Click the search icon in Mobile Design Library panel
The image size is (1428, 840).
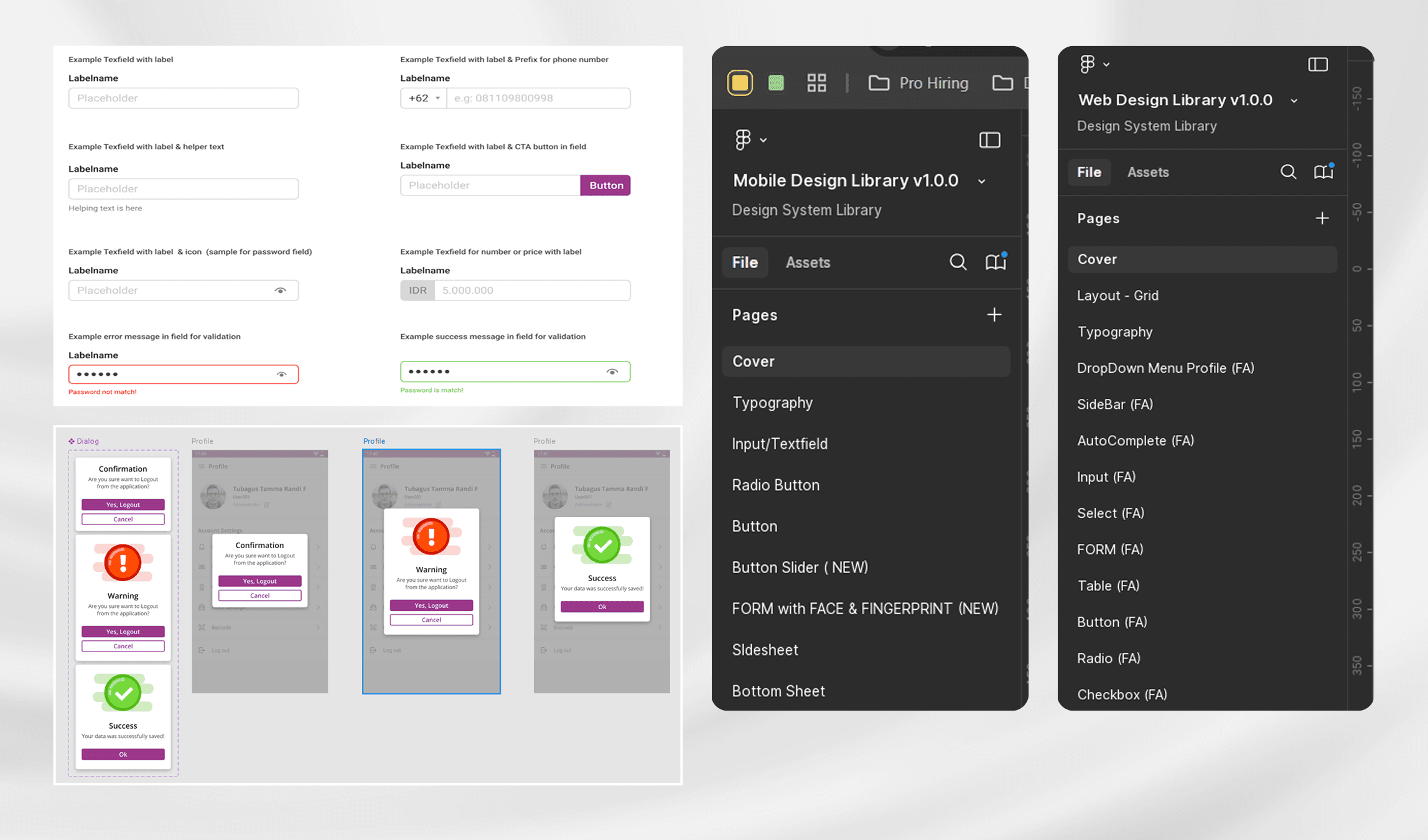coord(958,262)
